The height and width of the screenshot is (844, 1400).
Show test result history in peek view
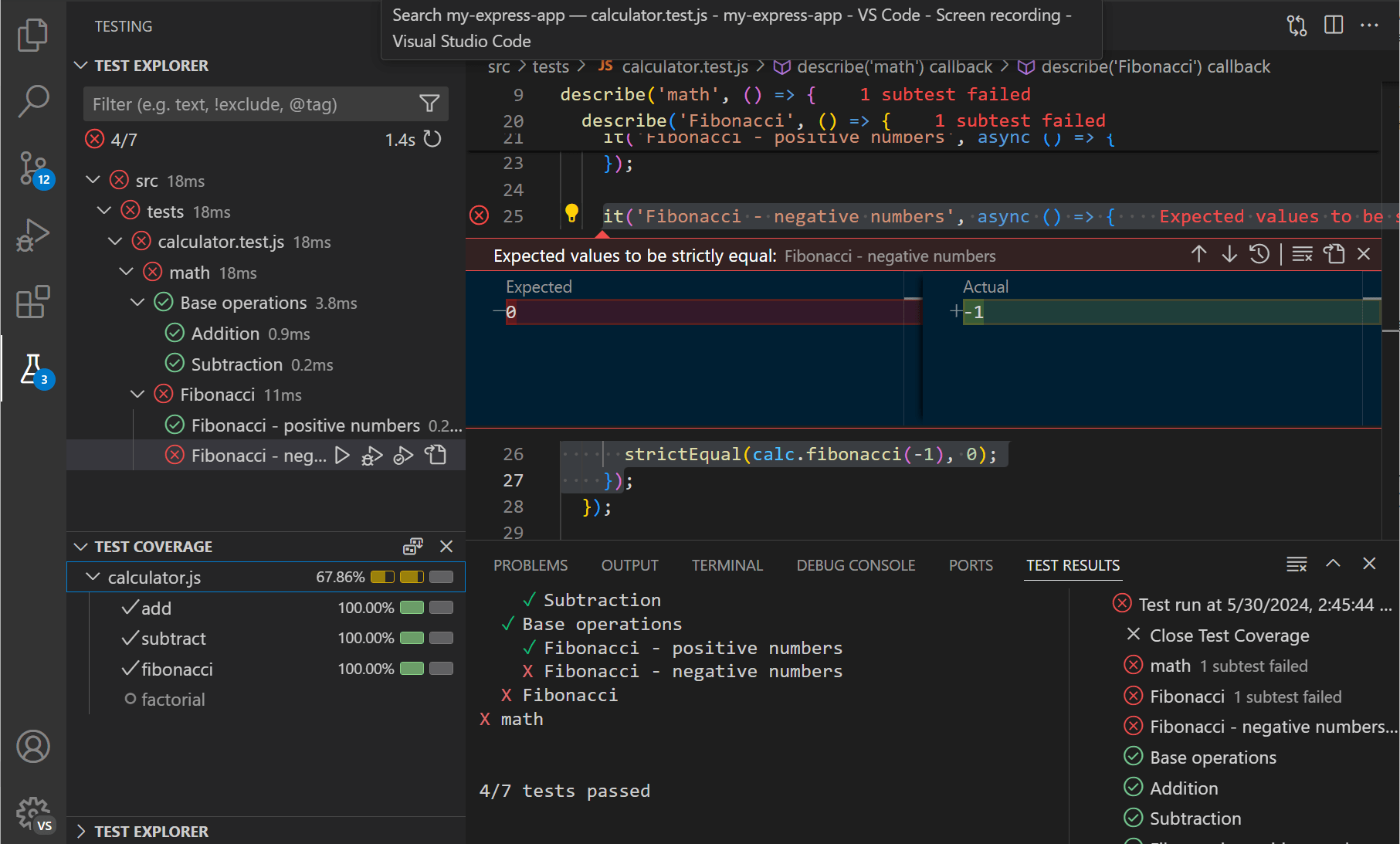(x=1259, y=254)
